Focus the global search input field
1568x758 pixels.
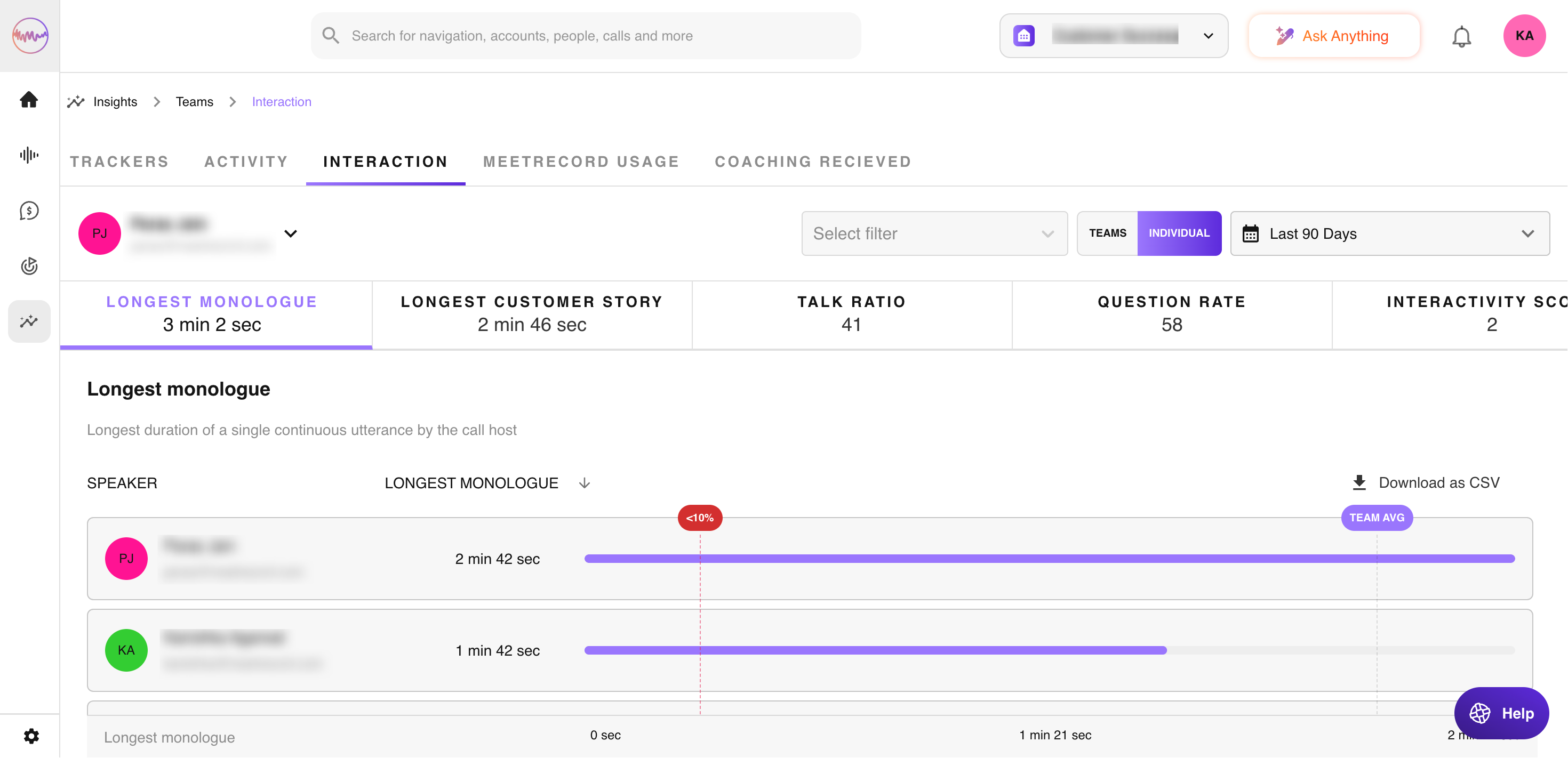586,36
